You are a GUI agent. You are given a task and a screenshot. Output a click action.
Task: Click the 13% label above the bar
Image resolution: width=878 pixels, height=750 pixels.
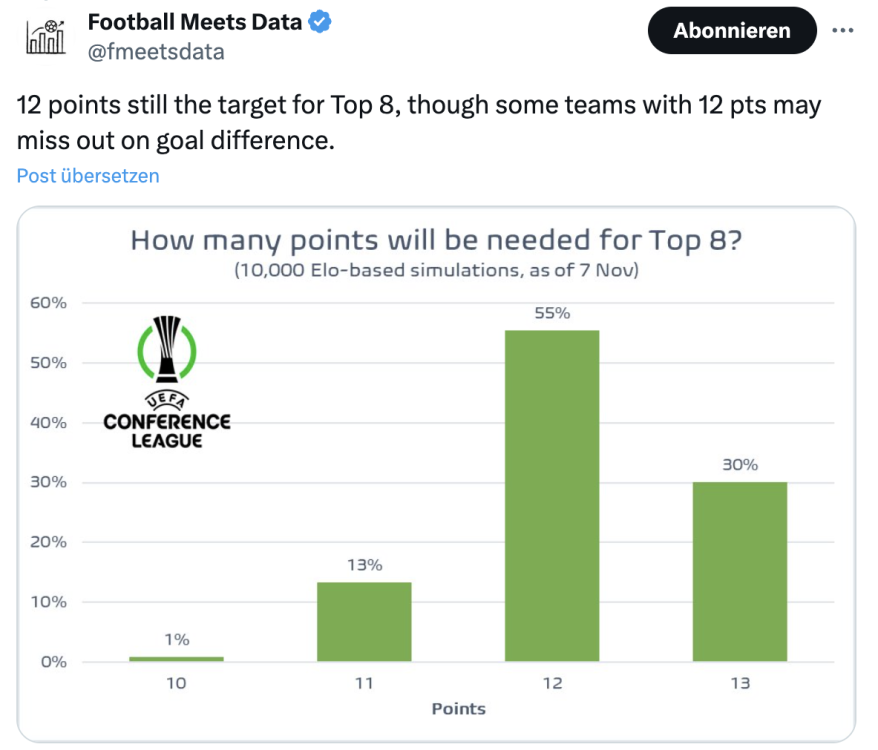click(364, 565)
